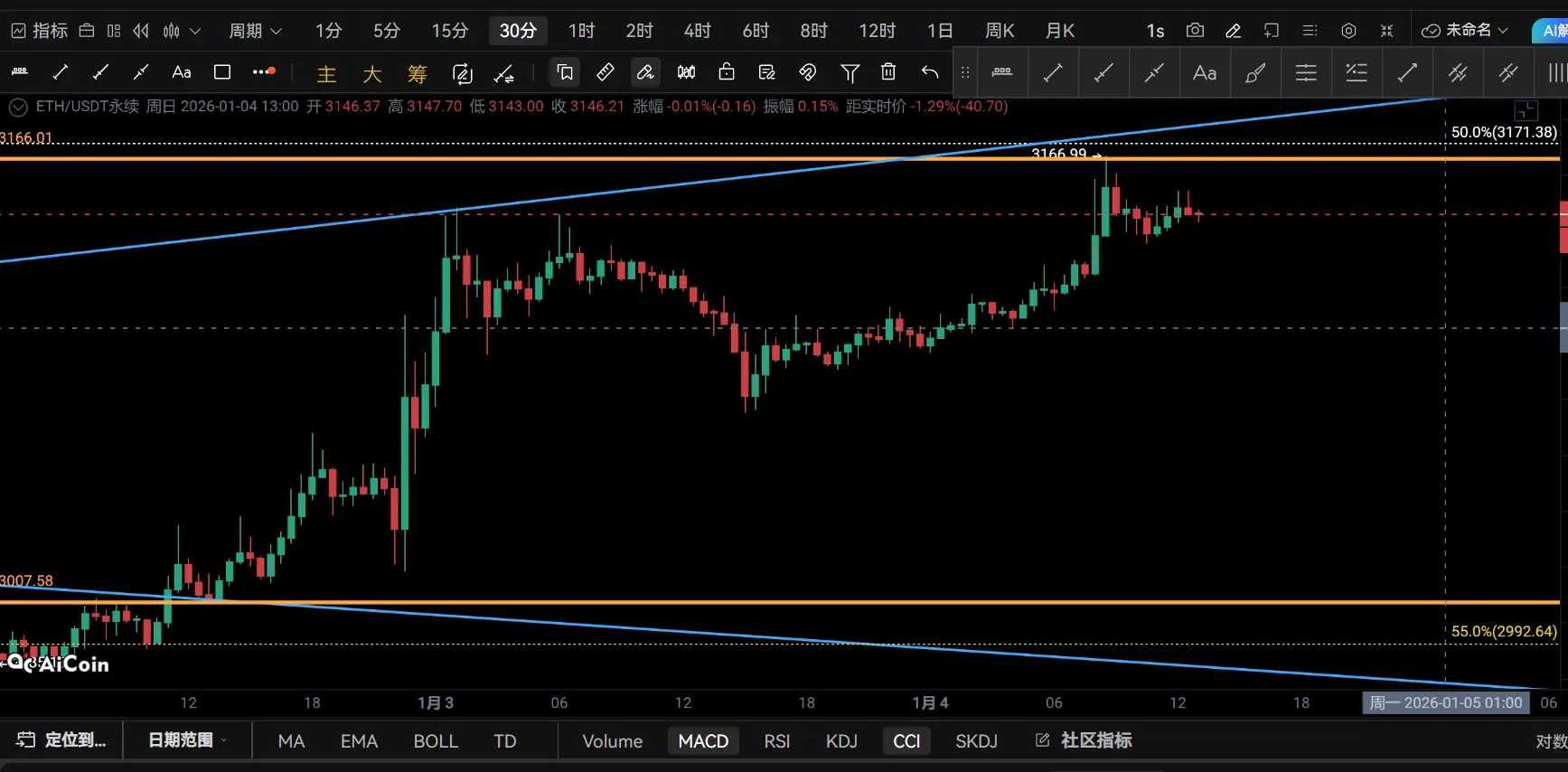Switch to the 1分 timeframe

[x=329, y=31]
